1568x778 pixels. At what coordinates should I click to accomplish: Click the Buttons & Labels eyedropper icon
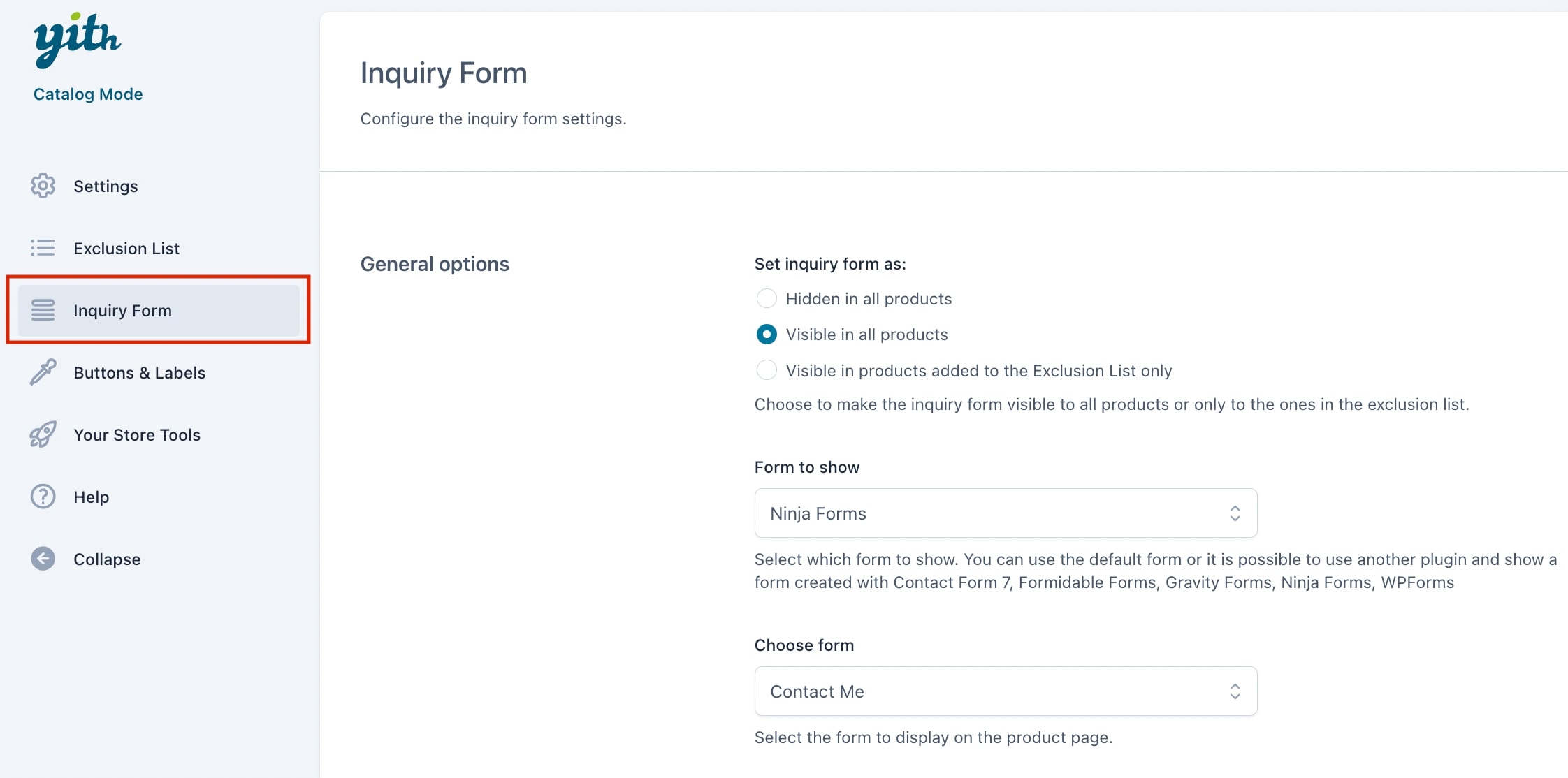pos(43,372)
